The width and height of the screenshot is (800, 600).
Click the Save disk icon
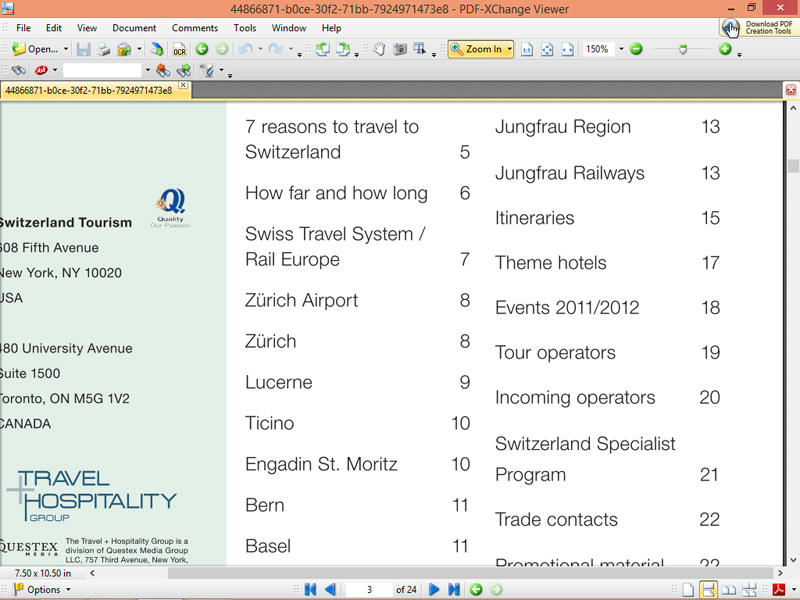[83, 49]
